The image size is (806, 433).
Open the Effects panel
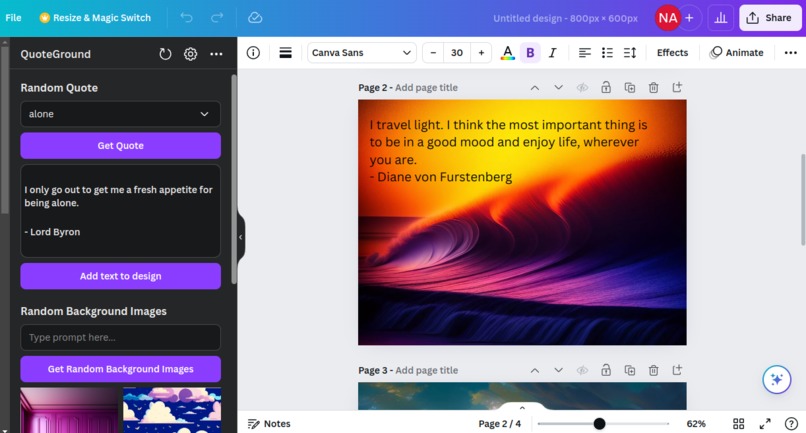coord(672,52)
